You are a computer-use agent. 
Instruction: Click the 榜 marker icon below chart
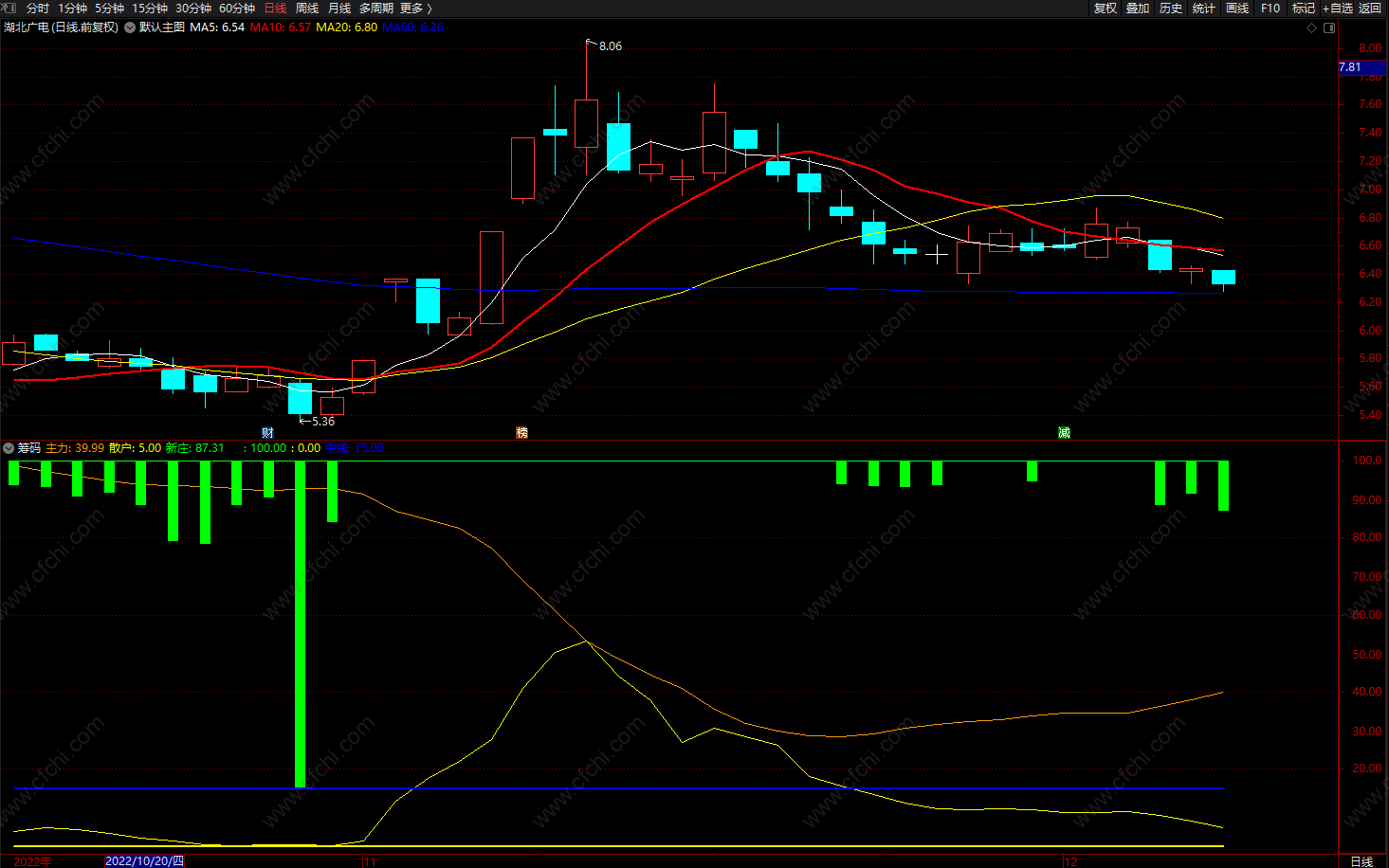click(521, 432)
